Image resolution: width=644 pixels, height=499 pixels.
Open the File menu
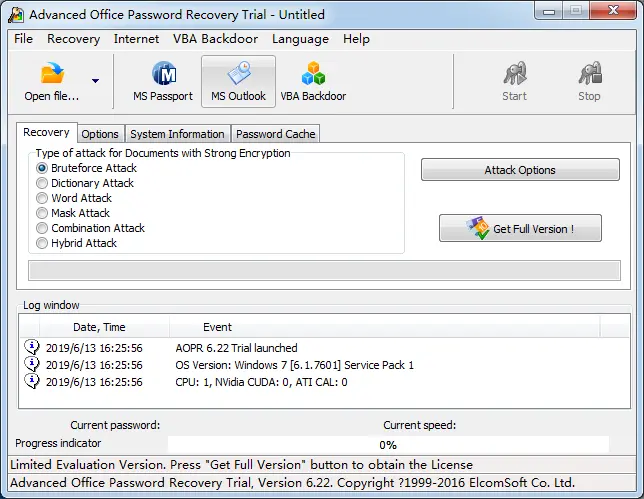pos(23,39)
